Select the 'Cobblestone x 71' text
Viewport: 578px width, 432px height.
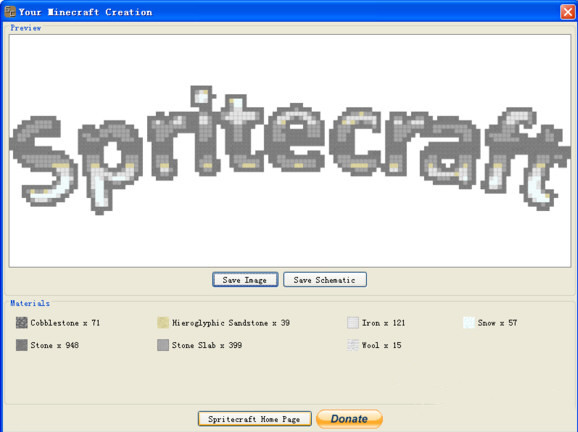(65, 323)
